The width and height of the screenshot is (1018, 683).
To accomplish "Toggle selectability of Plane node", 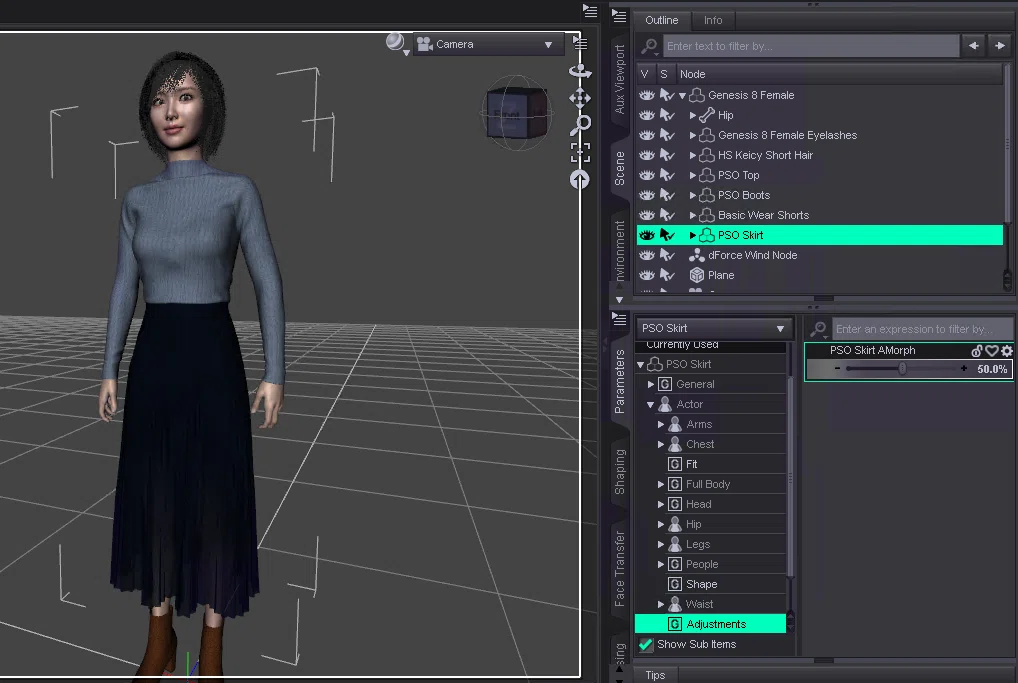I will (667, 275).
